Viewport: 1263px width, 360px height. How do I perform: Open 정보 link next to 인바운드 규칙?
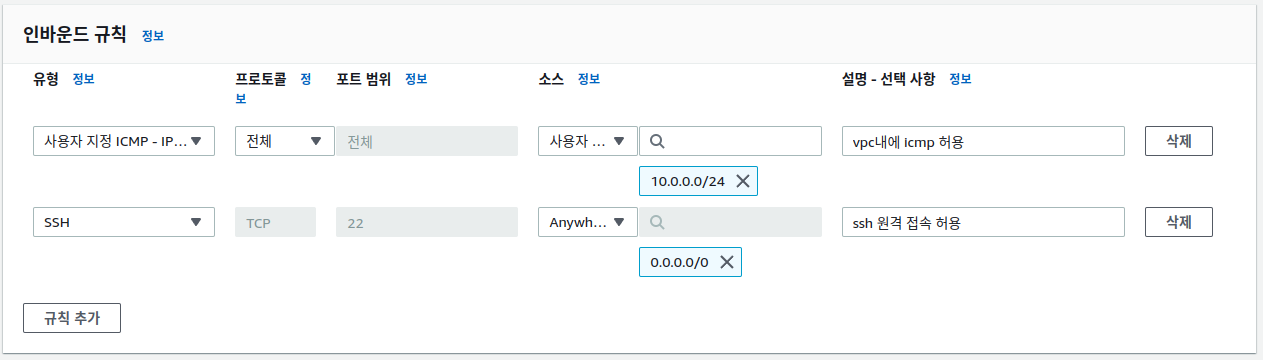[153, 35]
